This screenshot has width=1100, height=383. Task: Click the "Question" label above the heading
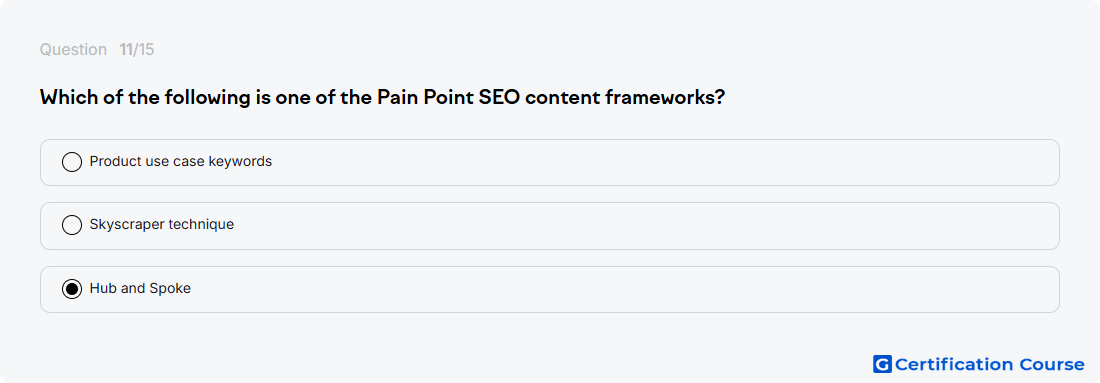point(74,50)
